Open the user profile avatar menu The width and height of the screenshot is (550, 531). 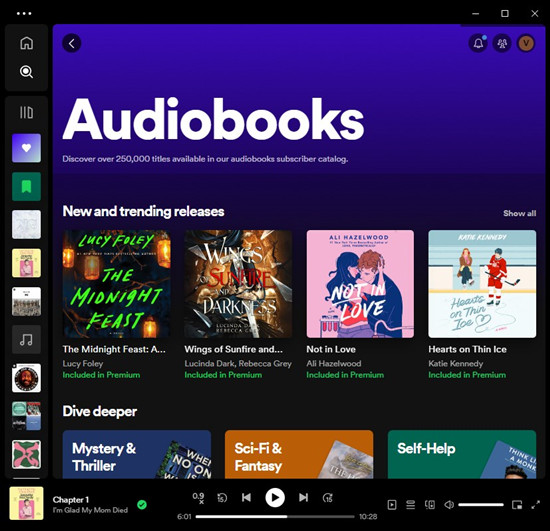click(526, 43)
